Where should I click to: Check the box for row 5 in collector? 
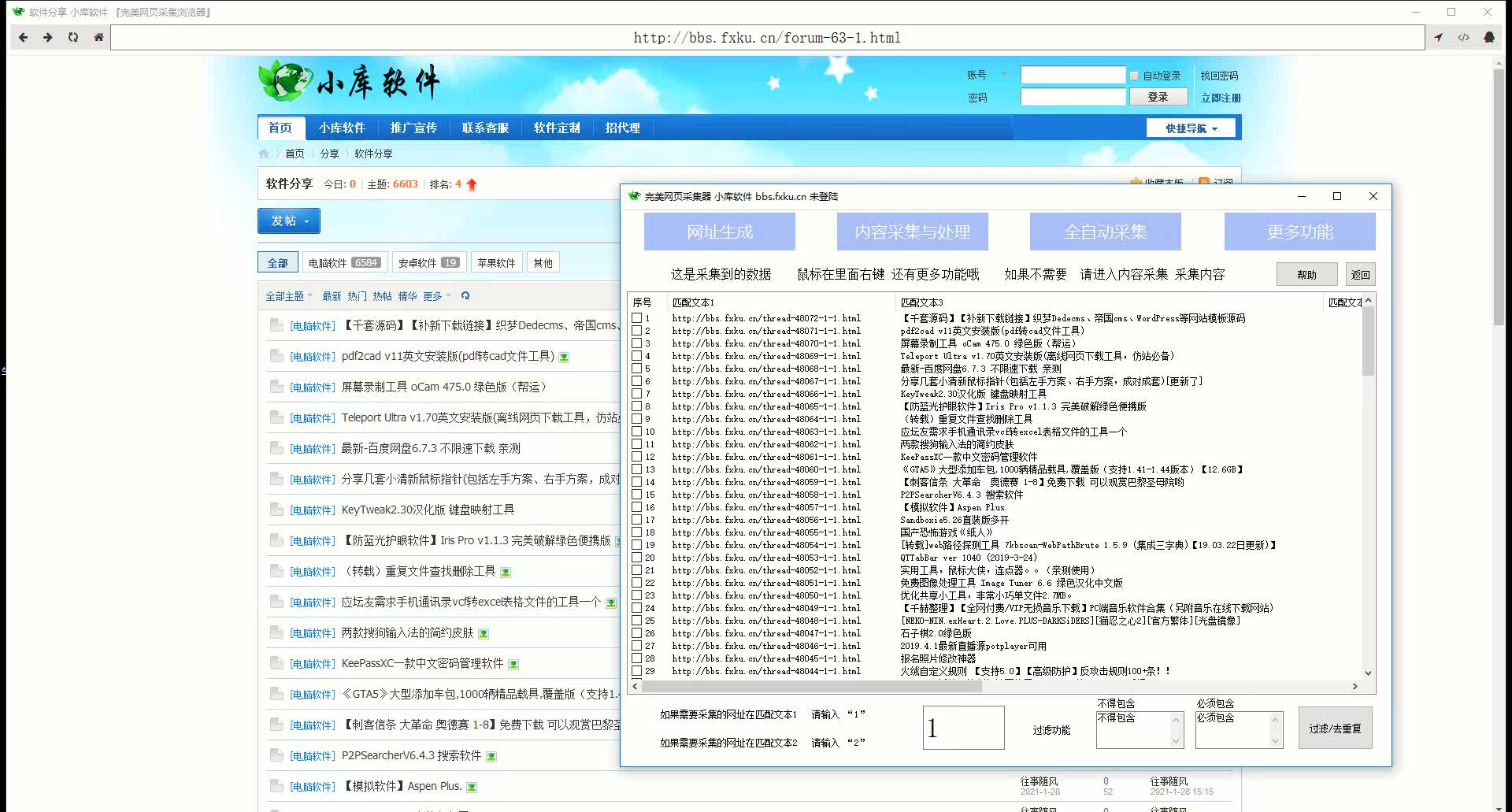636,369
